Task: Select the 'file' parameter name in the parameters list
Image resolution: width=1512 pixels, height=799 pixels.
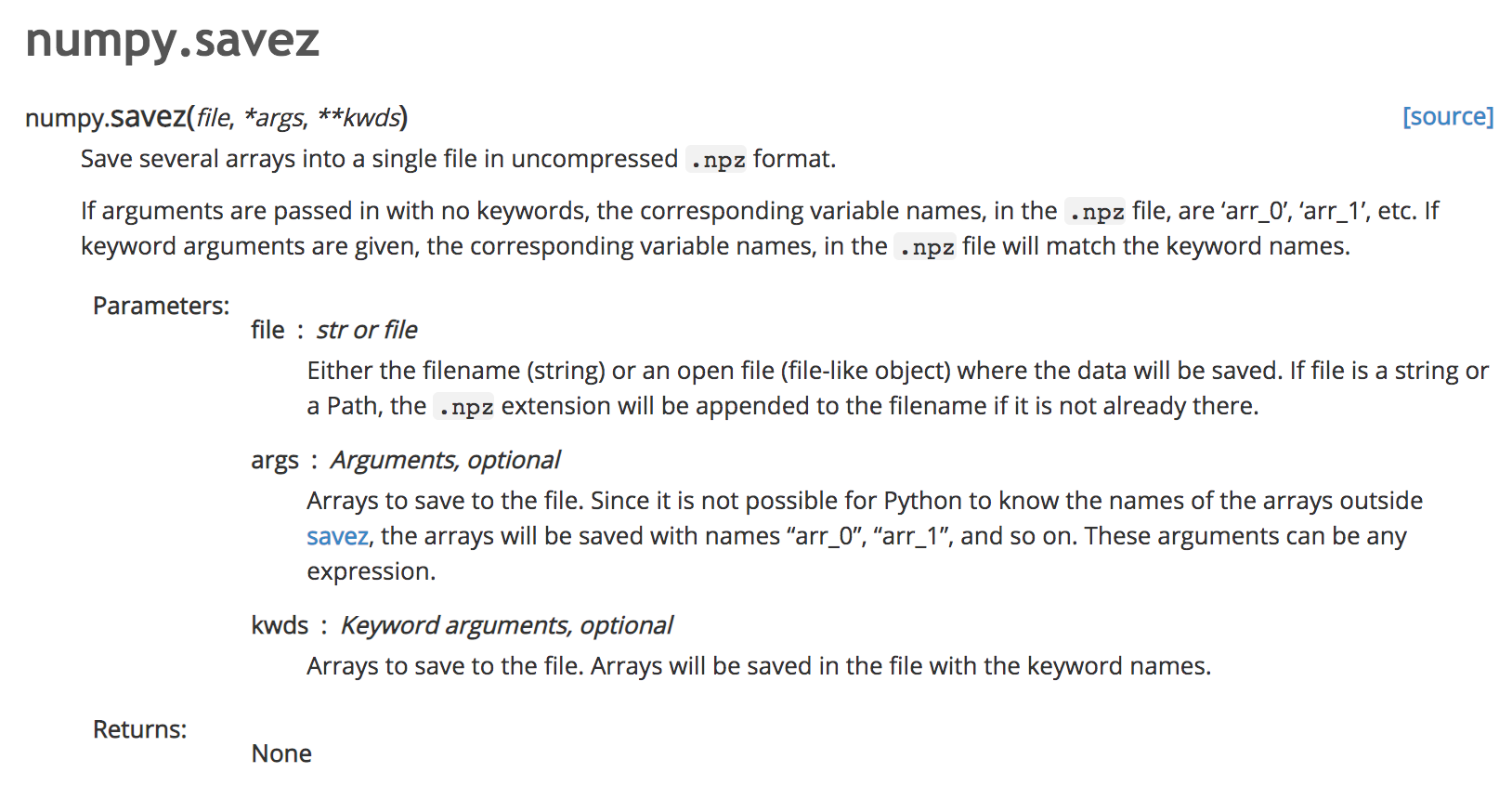Action: click(x=267, y=331)
